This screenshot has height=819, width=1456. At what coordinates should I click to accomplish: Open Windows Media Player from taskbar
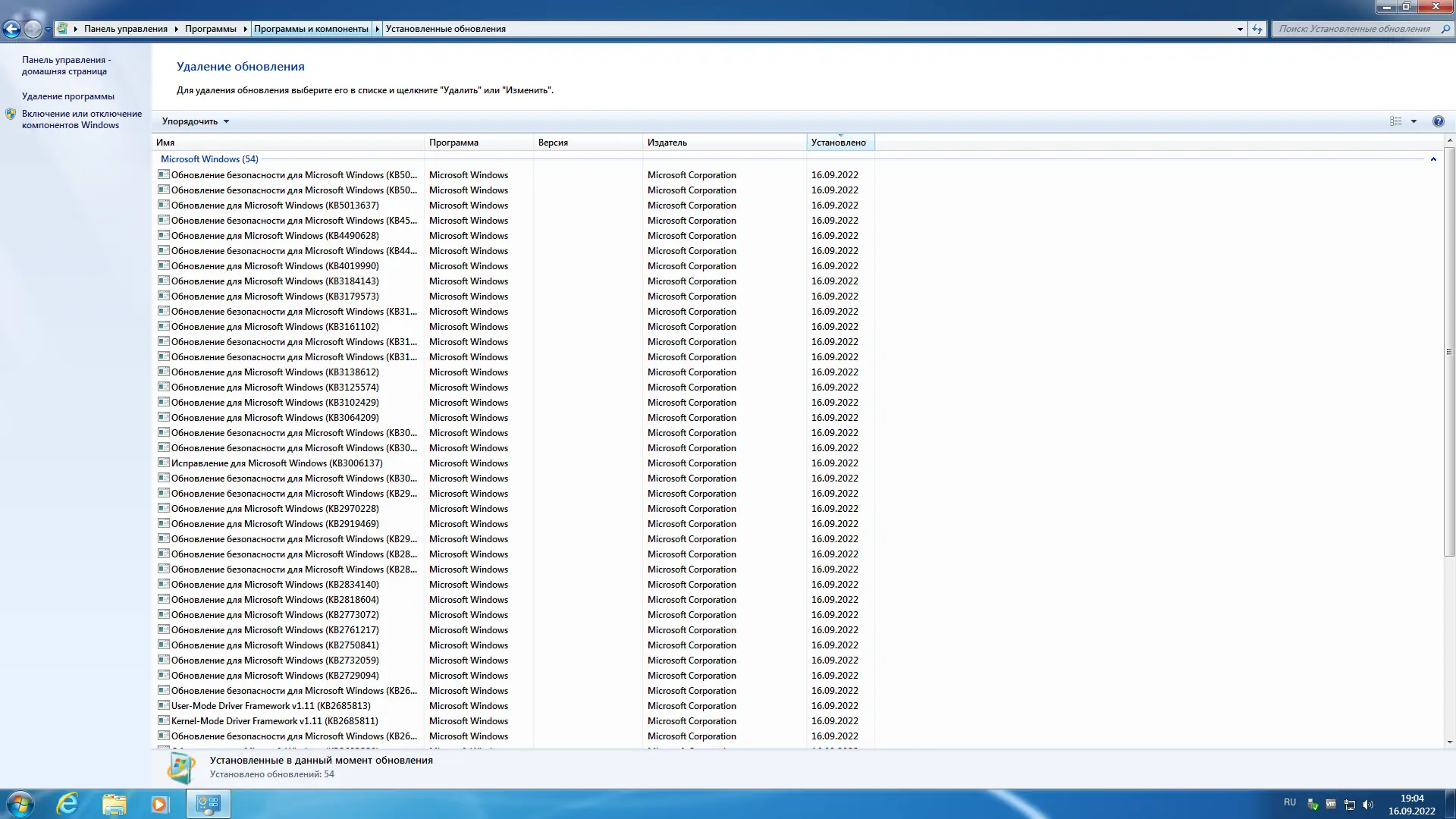point(159,804)
